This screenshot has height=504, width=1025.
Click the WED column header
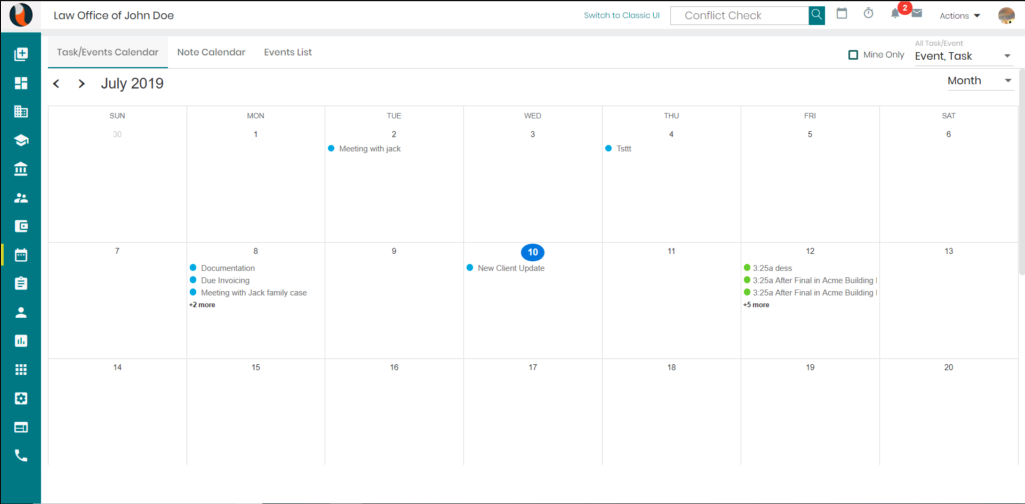coord(533,116)
